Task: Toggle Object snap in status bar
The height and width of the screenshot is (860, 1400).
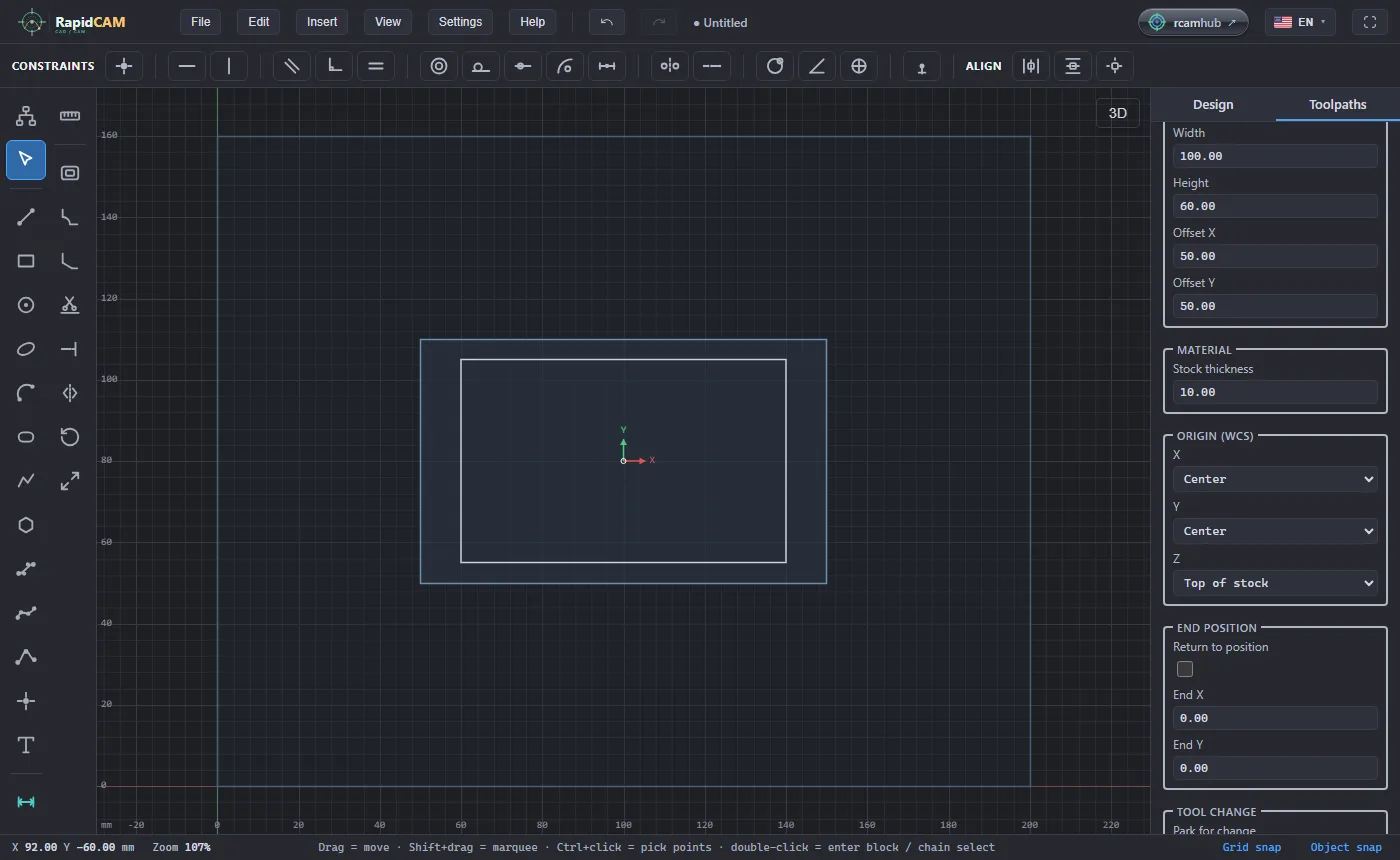Action: pos(1346,847)
